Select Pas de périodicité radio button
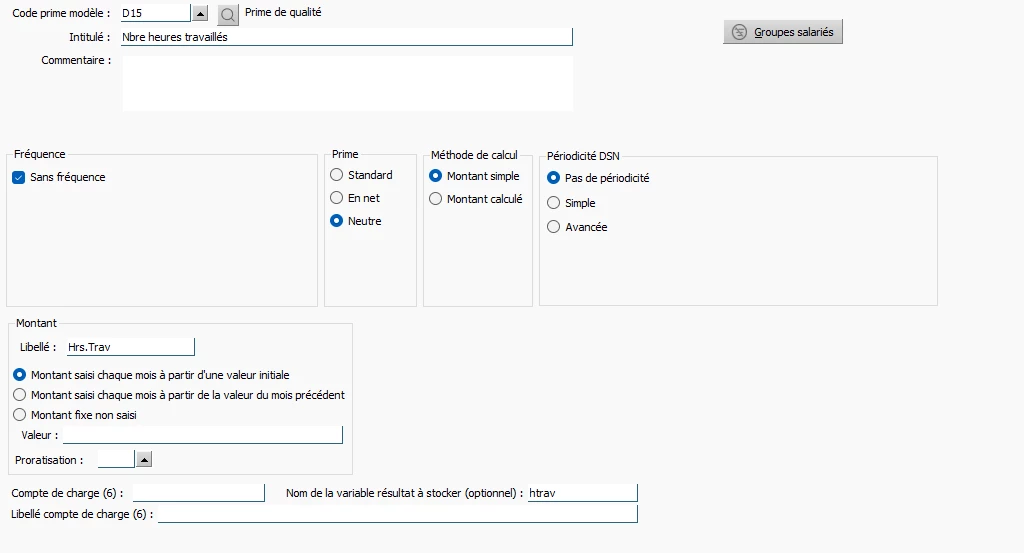Viewport: 1024px width, 553px height. (554, 178)
